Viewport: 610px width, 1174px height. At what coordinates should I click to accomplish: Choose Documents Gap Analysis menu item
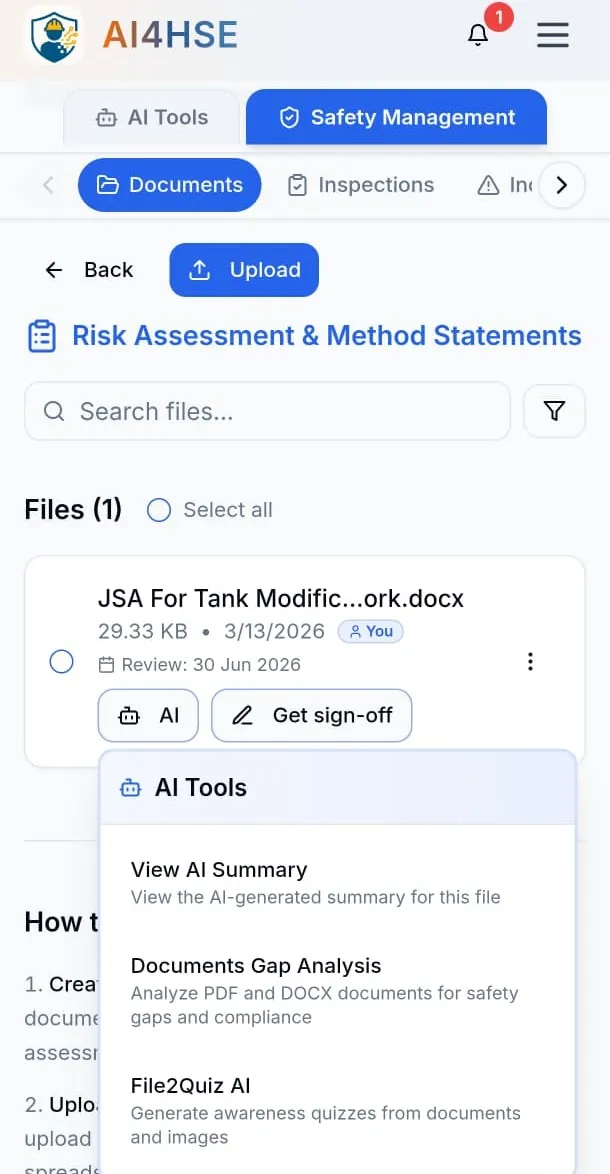(x=337, y=990)
